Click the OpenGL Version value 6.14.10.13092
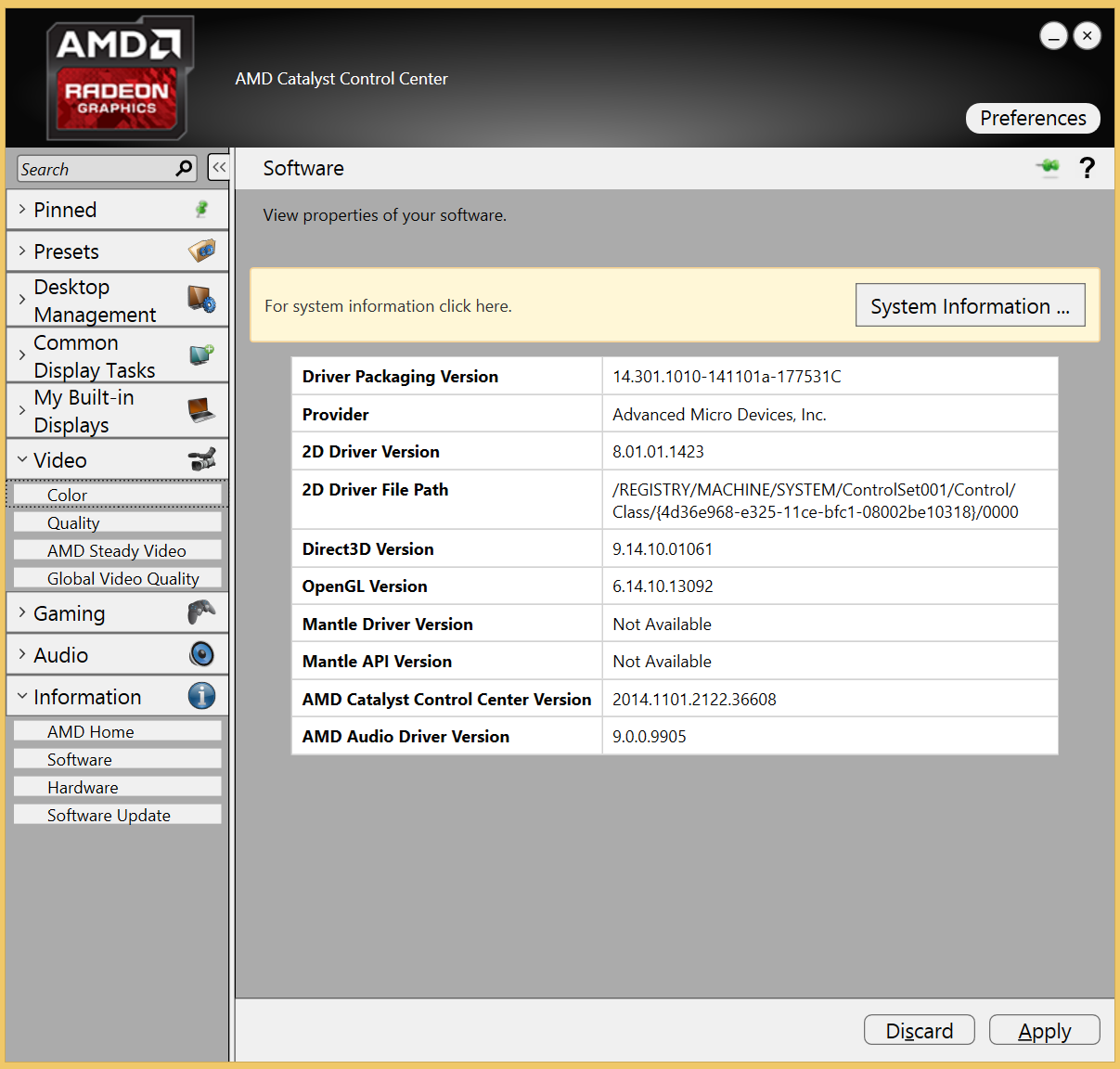The width and height of the screenshot is (1120, 1069). [x=663, y=586]
